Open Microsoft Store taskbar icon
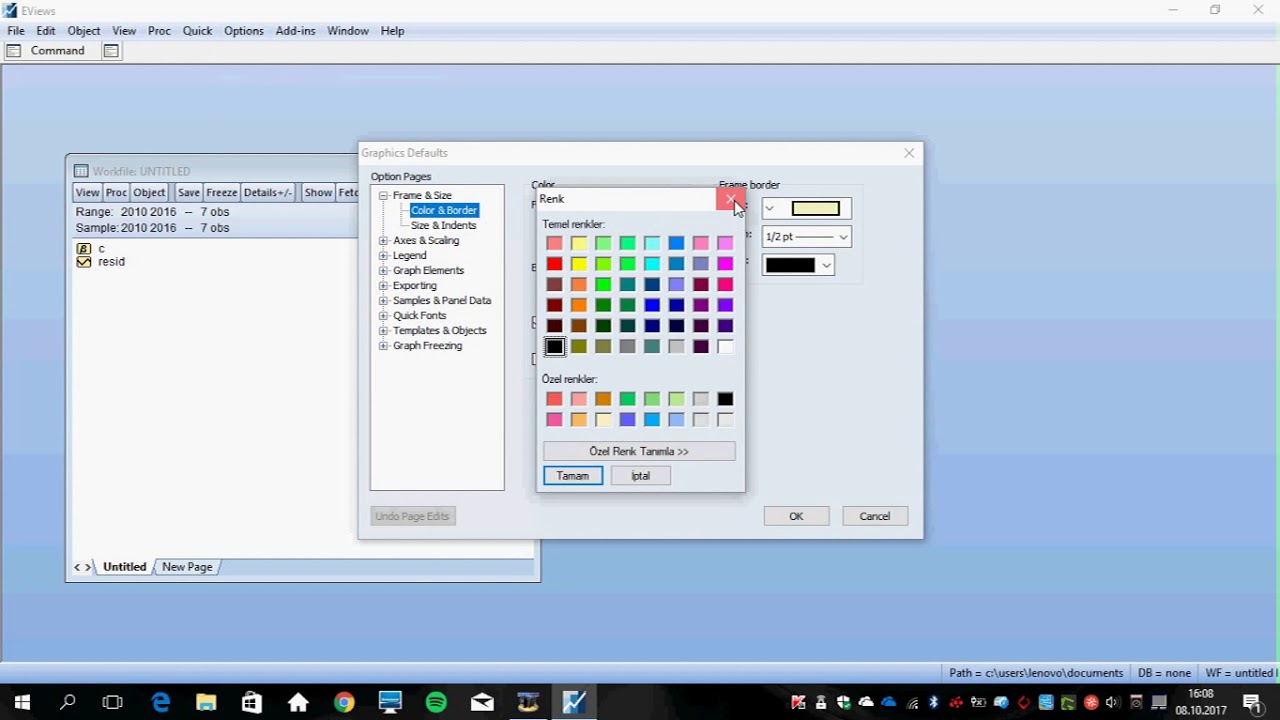 252,703
